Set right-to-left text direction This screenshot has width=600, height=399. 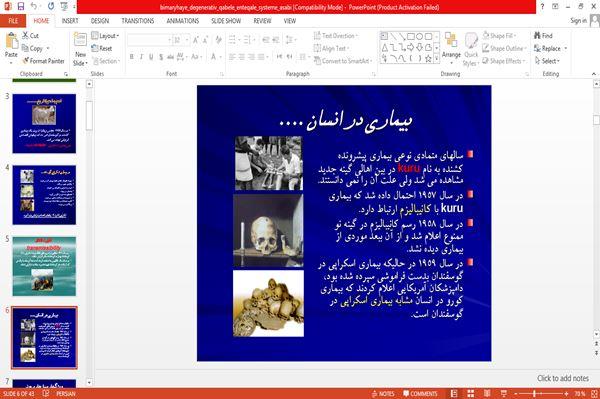tap(289, 57)
